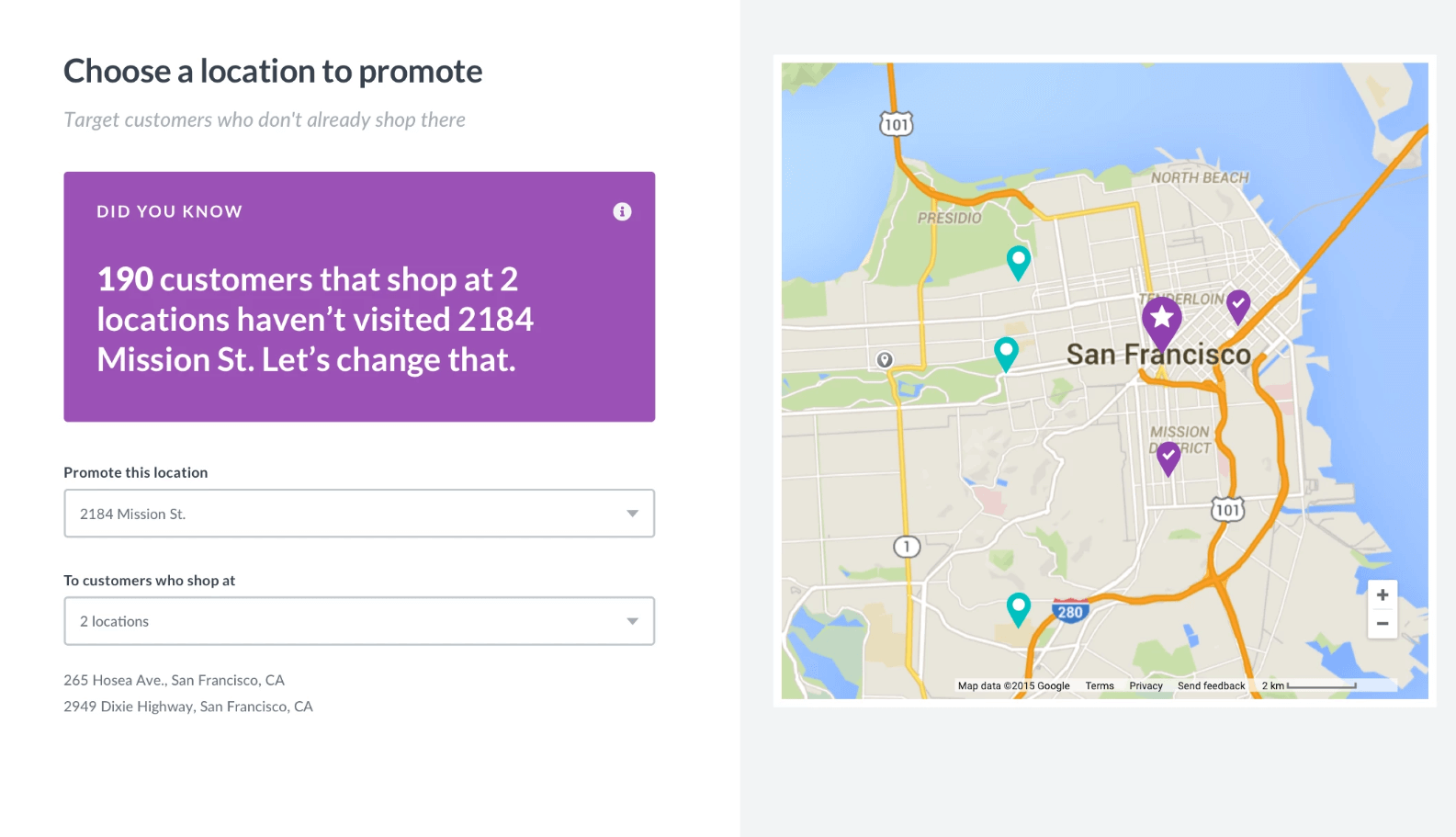Zoom out using the map's minus button
This screenshot has height=837, width=1456.
tap(1383, 623)
